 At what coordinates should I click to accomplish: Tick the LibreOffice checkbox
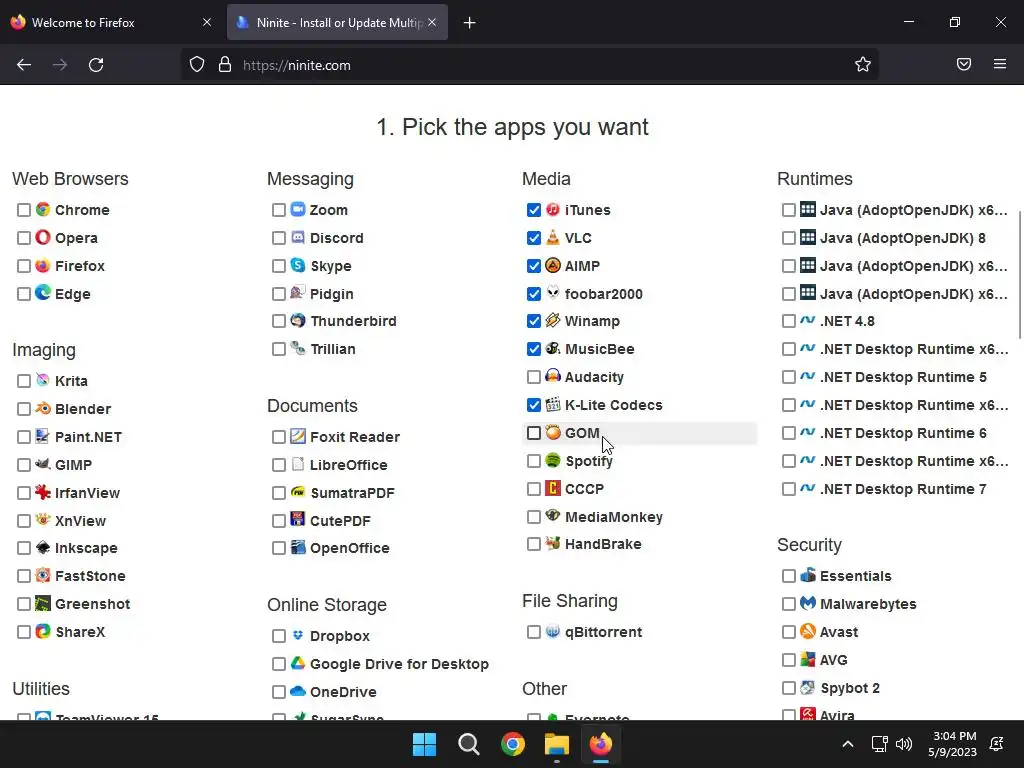coord(279,465)
